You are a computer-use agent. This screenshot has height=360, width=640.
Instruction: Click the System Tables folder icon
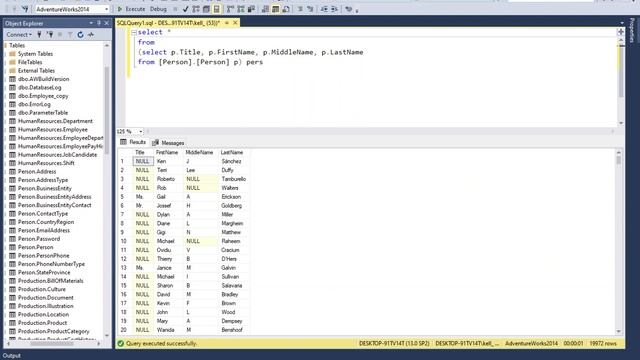pos(12,53)
